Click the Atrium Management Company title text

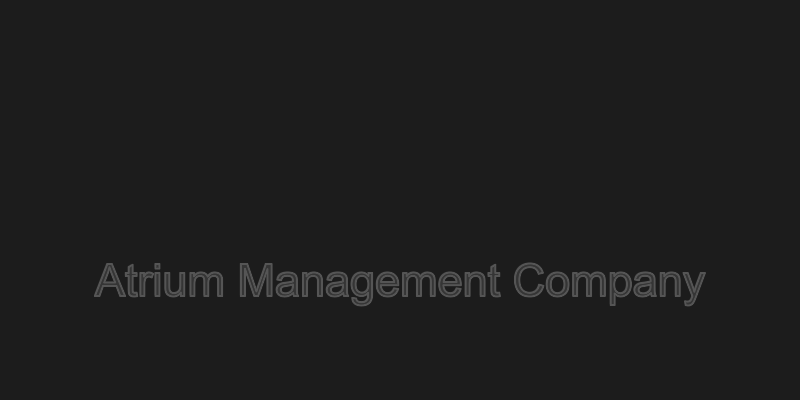click(400, 283)
